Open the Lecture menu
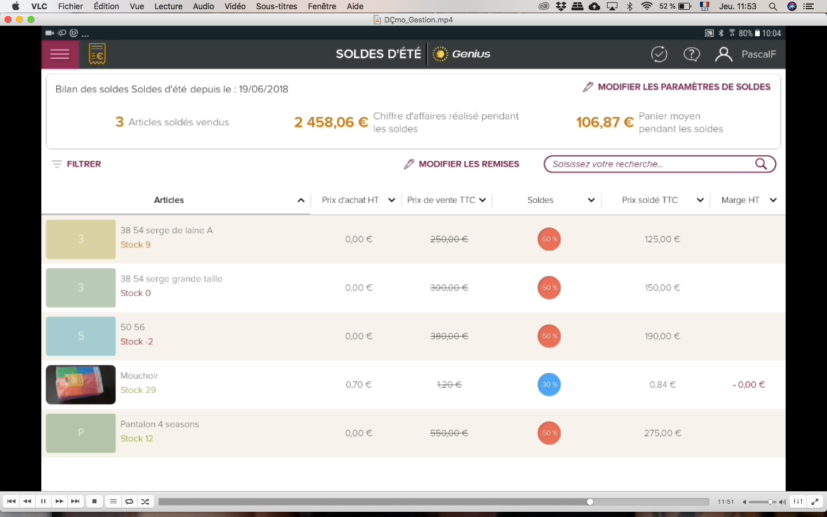This screenshot has width=827, height=517. coord(168,6)
